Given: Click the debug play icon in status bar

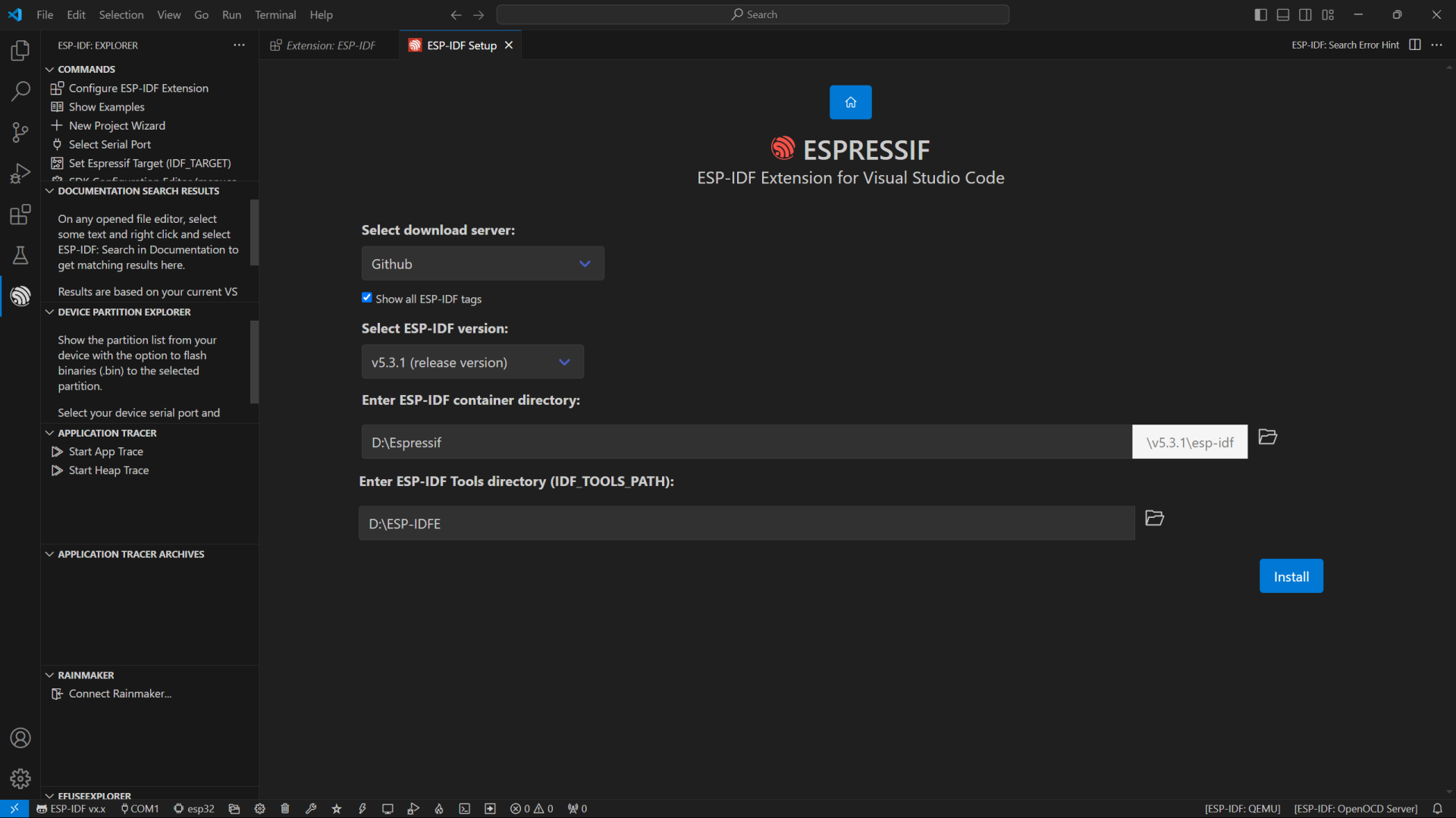Looking at the screenshot, I should click(413, 809).
